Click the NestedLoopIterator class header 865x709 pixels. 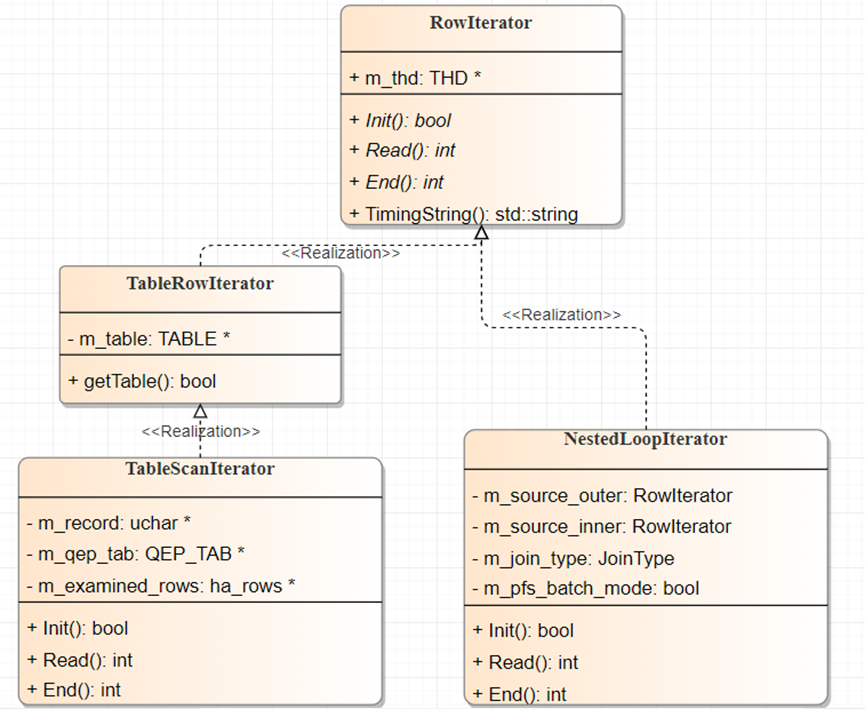click(x=647, y=438)
